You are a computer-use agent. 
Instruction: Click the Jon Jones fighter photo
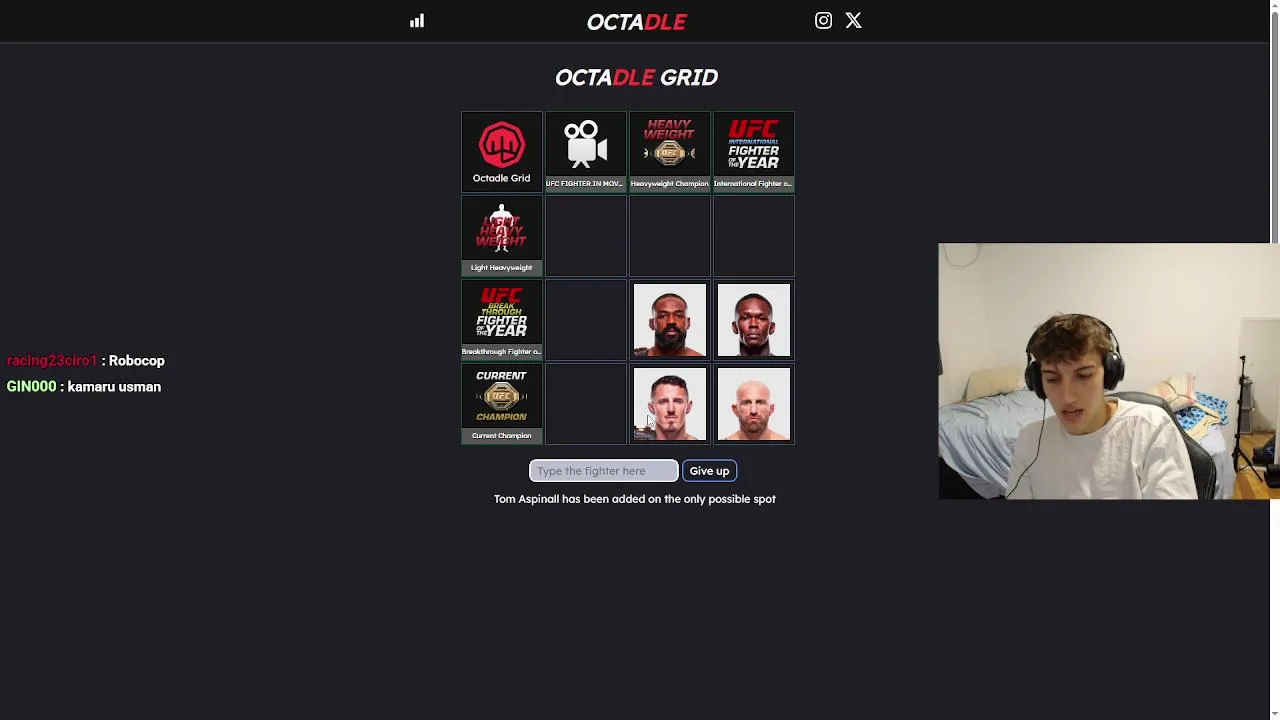tap(670, 320)
